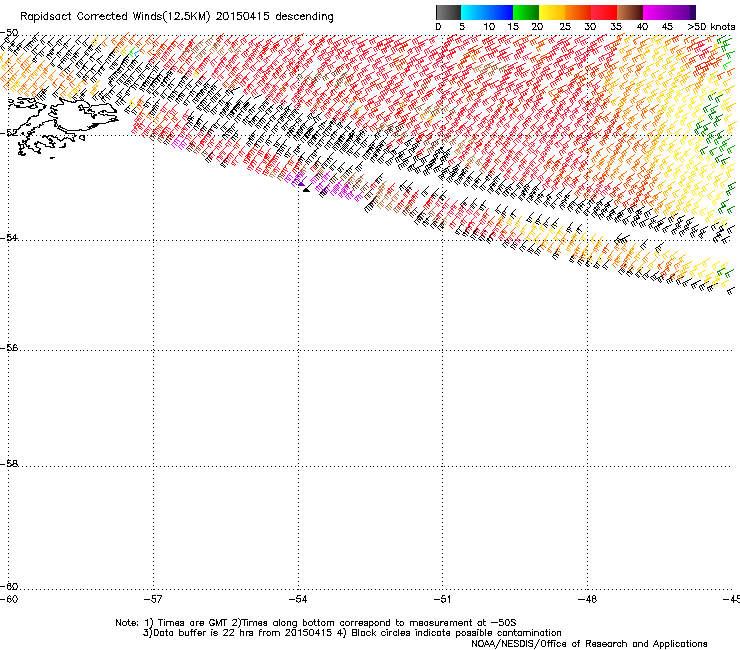
Task: Click the date '20150415' in the title
Action: click(243, 17)
